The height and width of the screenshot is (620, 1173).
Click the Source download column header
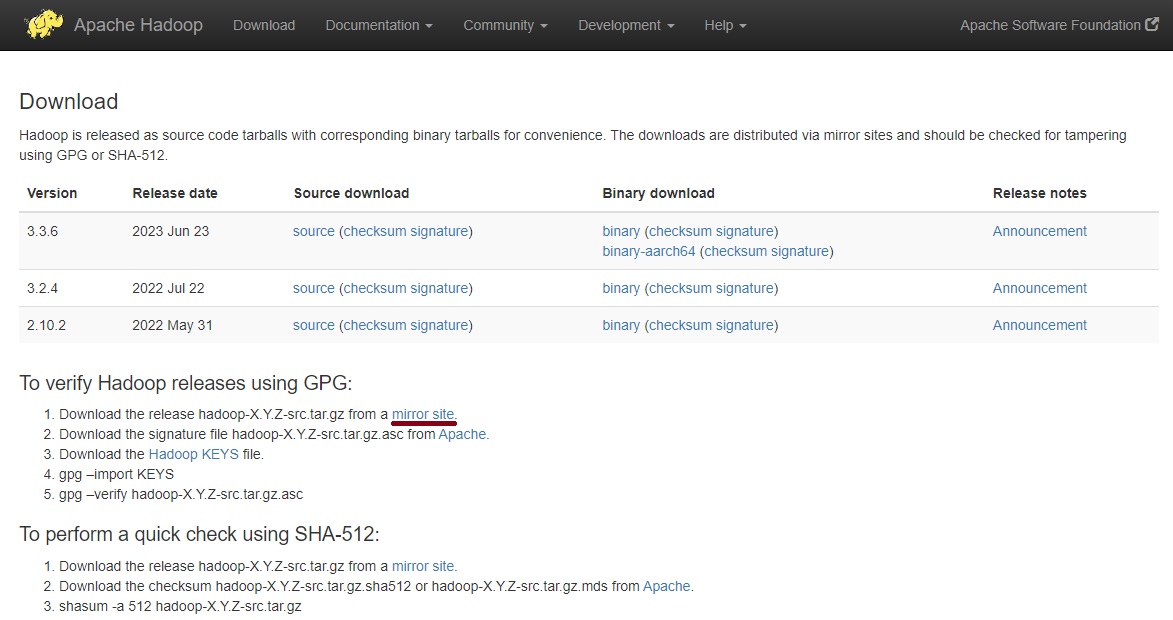pyautogui.click(x=352, y=193)
